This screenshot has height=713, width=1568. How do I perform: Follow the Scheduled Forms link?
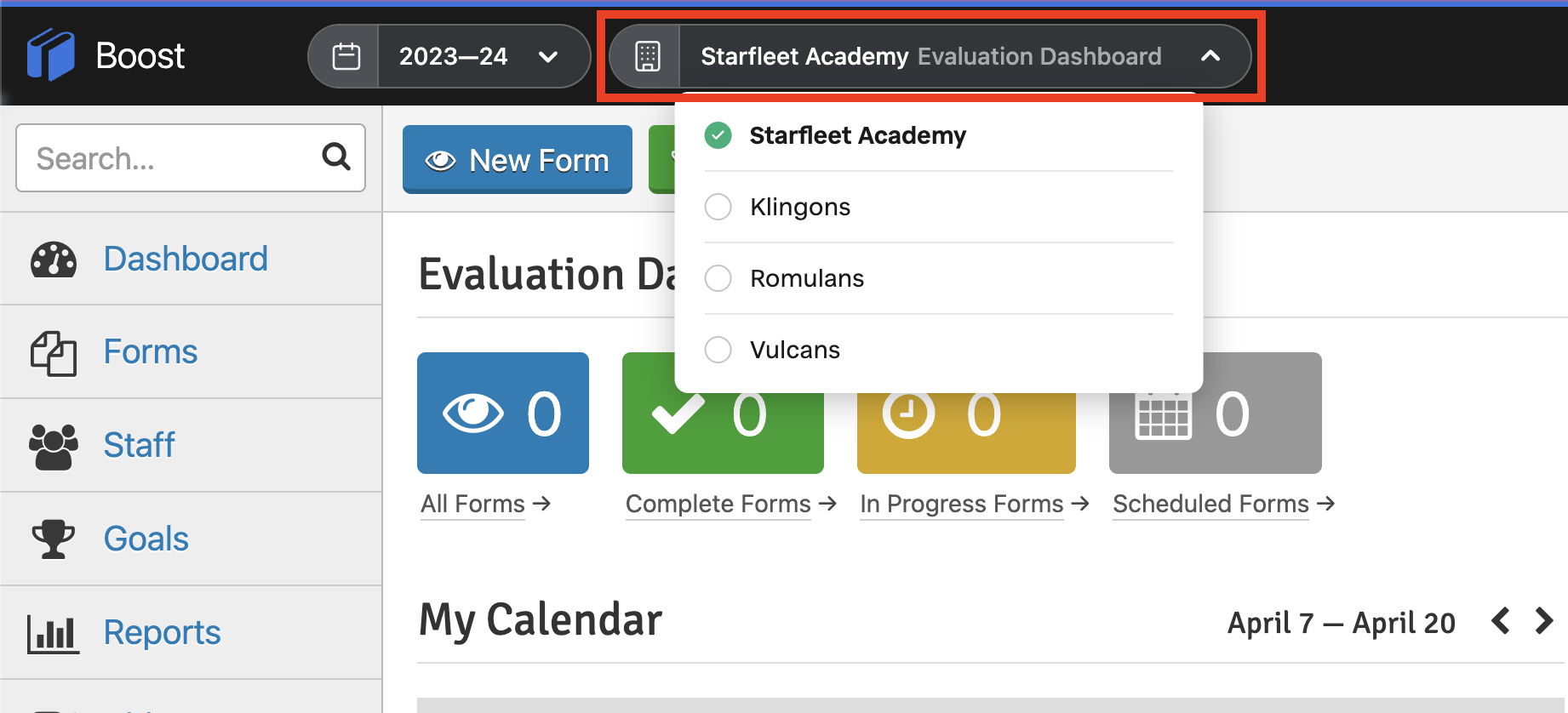[x=1210, y=504]
